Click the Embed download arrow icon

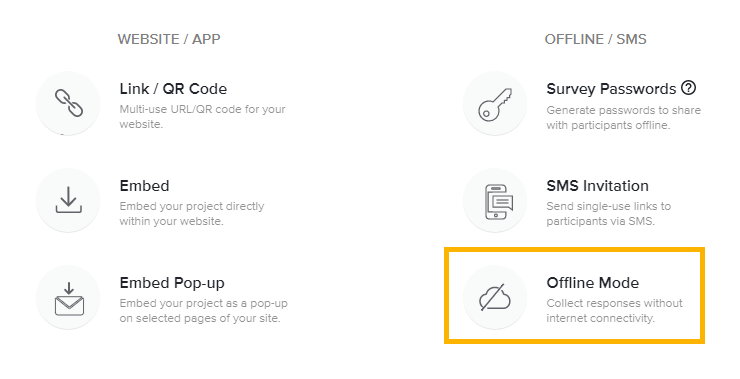(69, 200)
